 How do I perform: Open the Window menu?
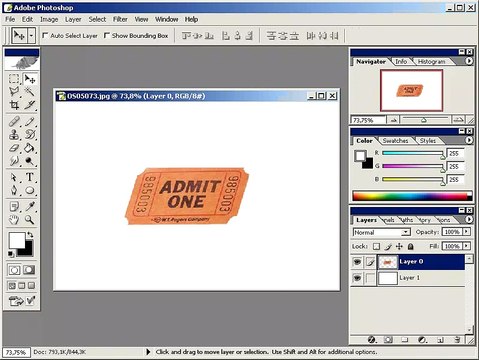[x=166, y=19]
